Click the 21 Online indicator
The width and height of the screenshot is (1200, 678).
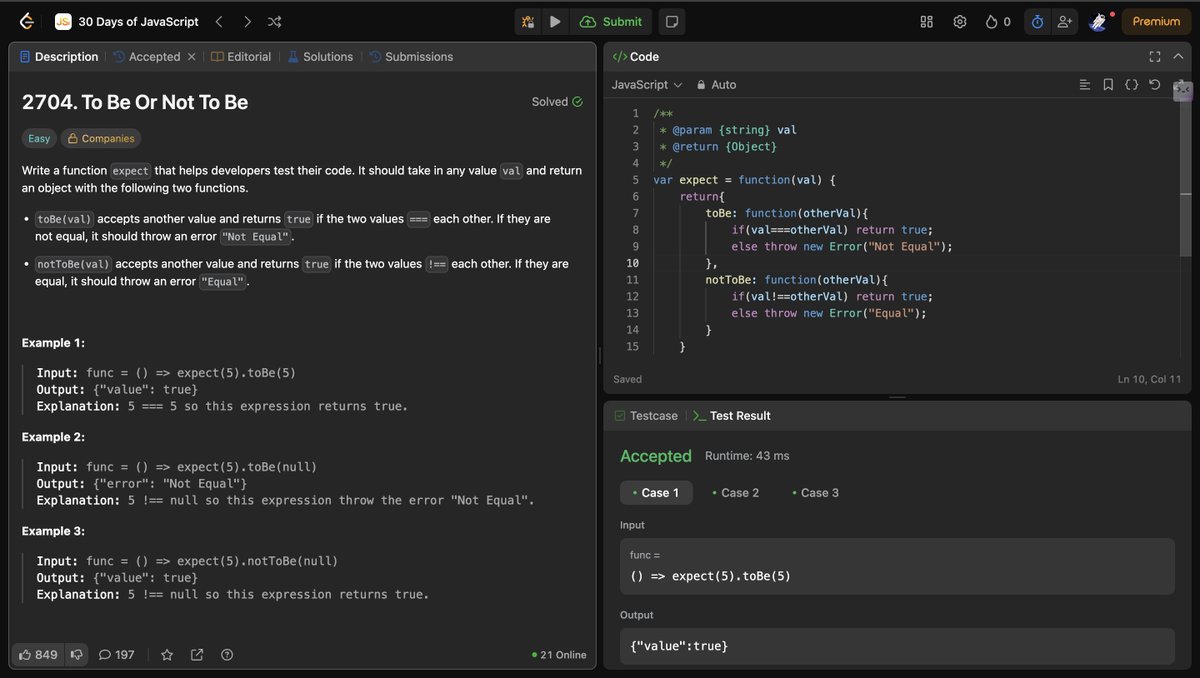[559, 655]
